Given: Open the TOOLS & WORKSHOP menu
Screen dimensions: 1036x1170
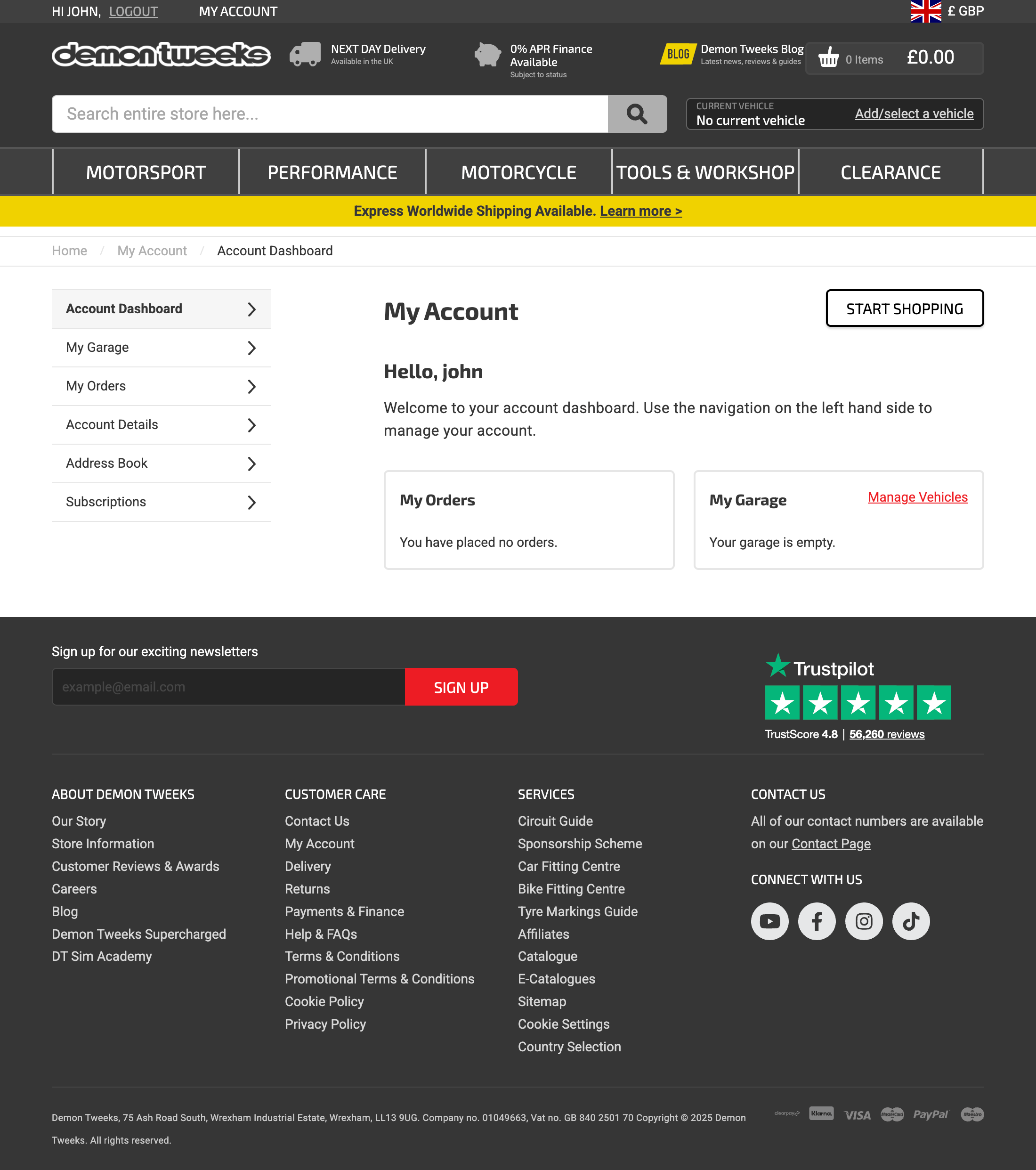Looking at the screenshot, I should (x=705, y=172).
